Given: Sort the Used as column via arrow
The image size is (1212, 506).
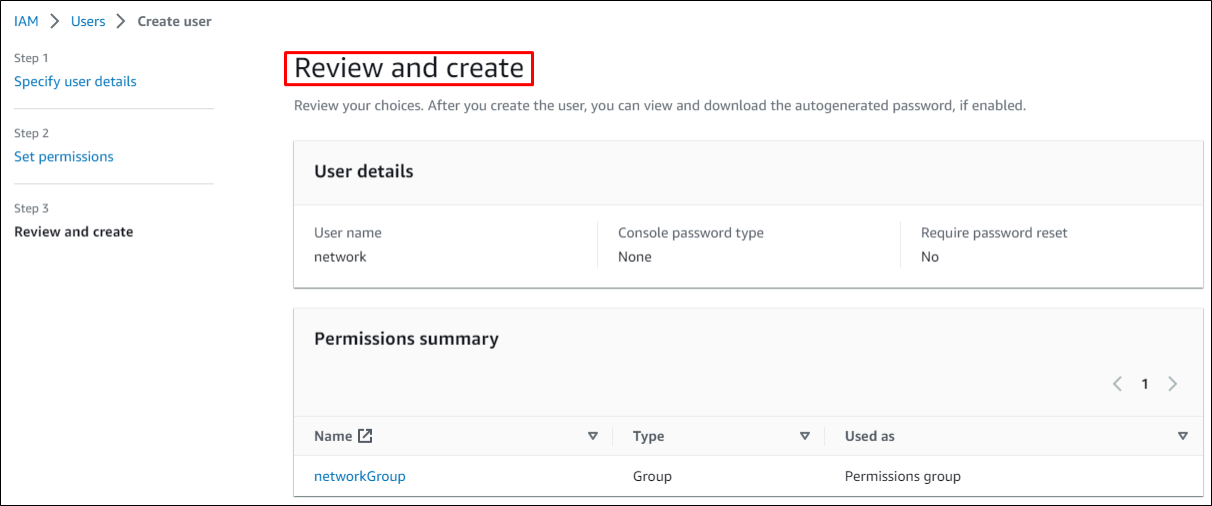Looking at the screenshot, I should pos(1183,436).
